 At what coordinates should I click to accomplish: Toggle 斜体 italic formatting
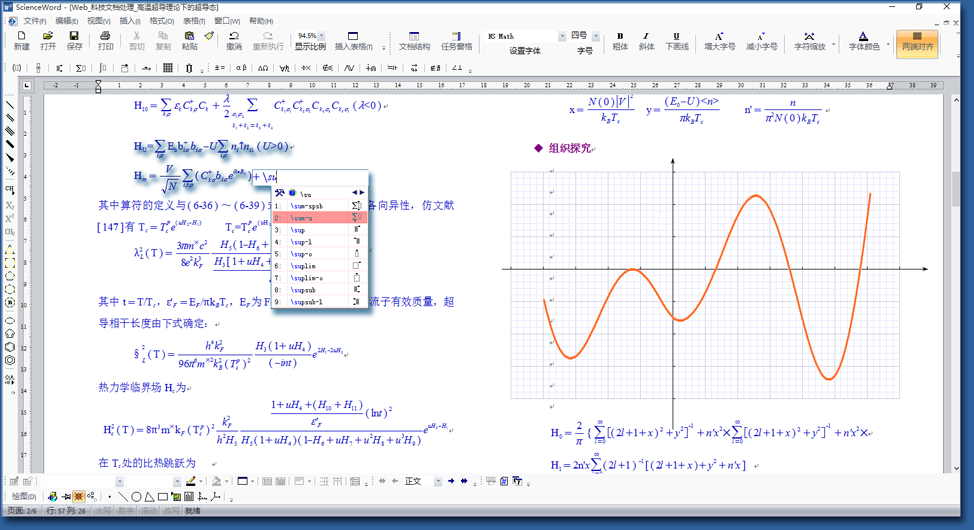click(x=647, y=40)
